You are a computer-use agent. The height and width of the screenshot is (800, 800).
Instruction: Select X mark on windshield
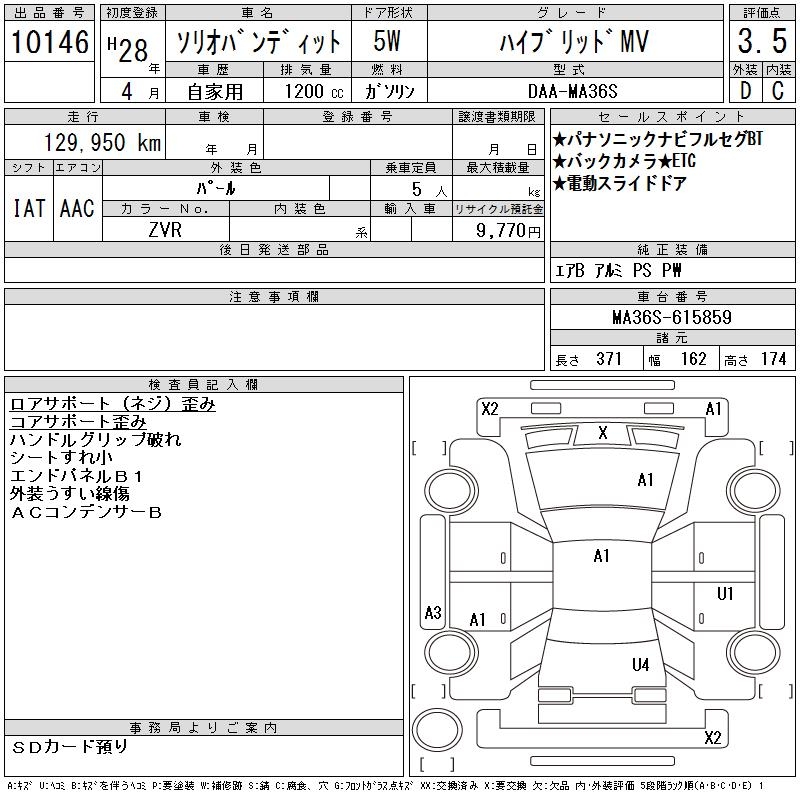coord(603,433)
